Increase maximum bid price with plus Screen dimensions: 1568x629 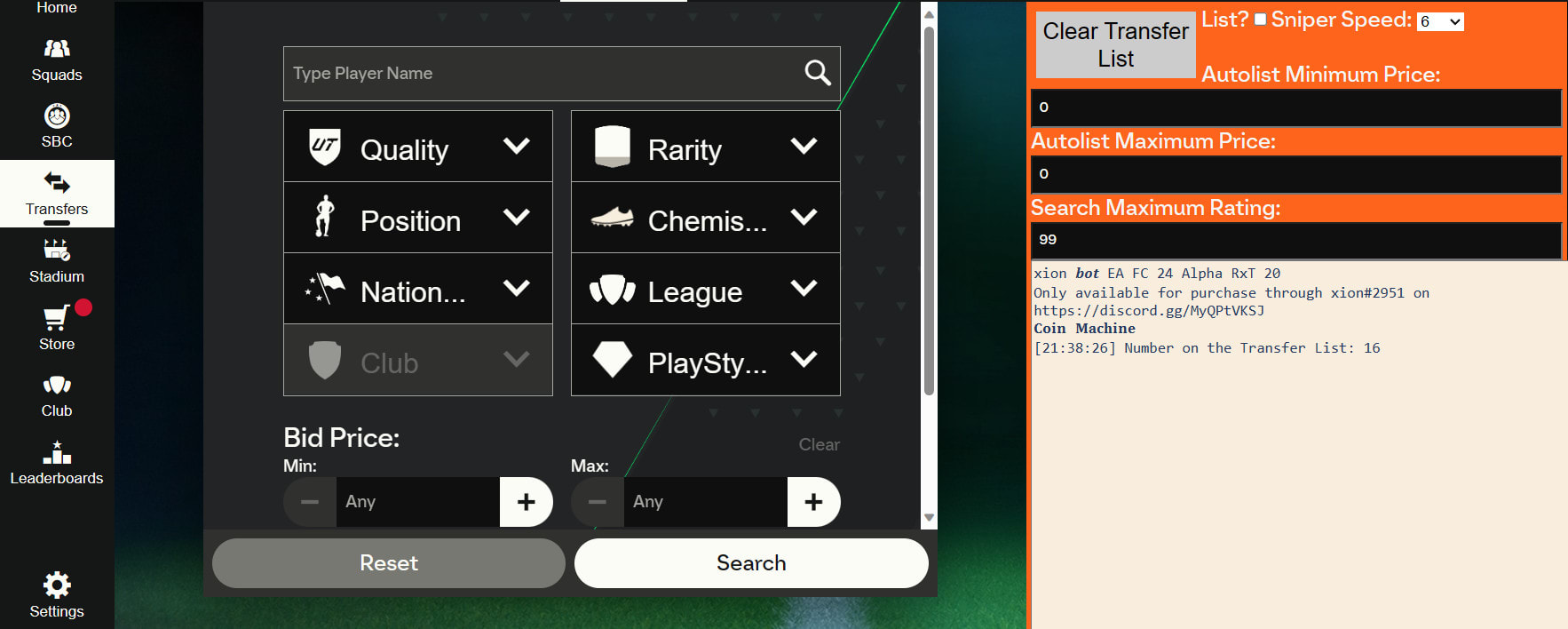point(814,502)
